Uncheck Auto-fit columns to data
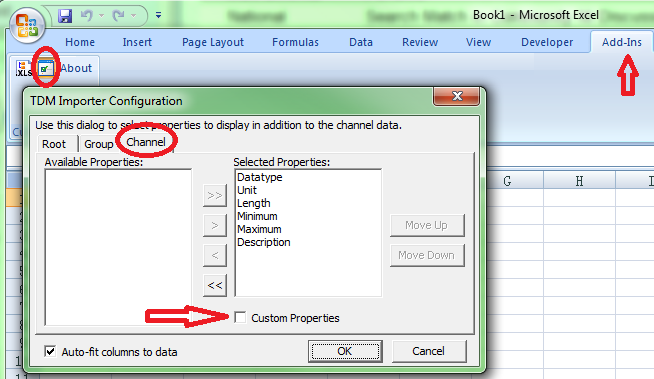654x379 pixels. pos(50,351)
